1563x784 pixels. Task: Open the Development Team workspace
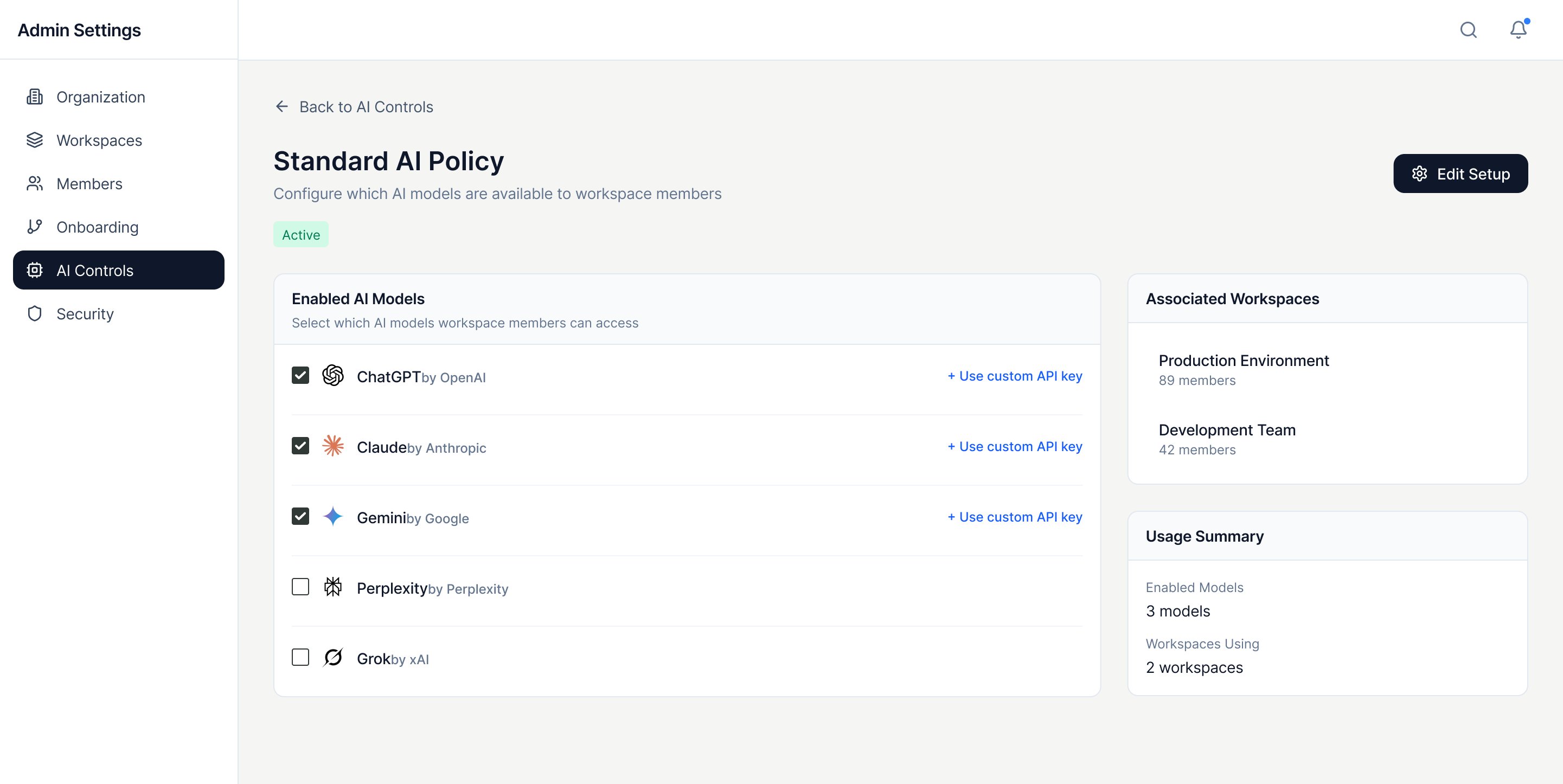click(x=1328, y=439)
